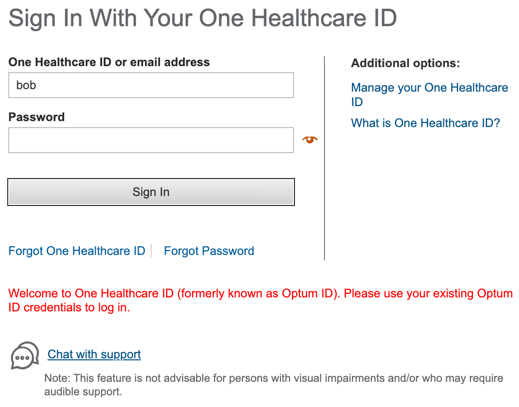Open 'What is One Healthcare ID?' link
The height and width of the screenshot is (407, 519).
(426, 123)
